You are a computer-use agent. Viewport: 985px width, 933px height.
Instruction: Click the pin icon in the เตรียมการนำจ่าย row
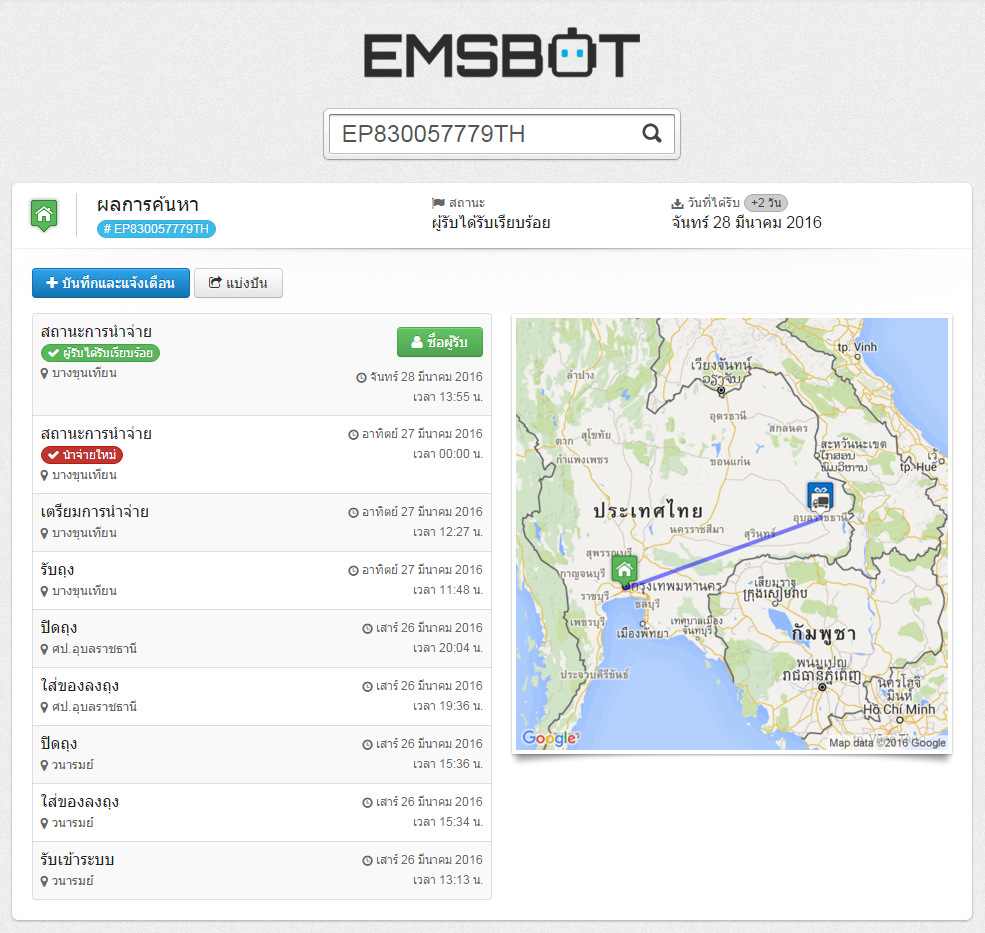pyautogui.click(x=44, y=533)
